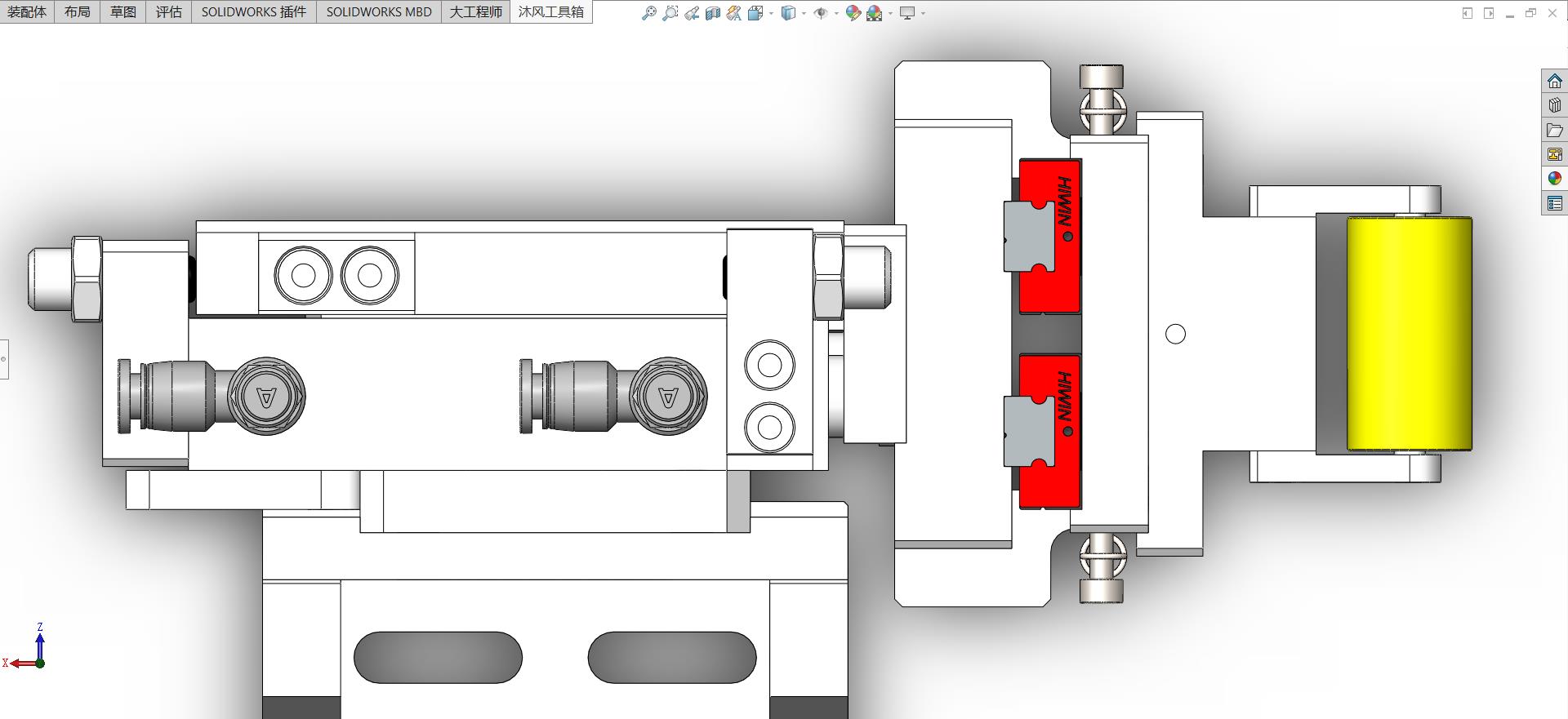
Task: Open the Appearances, Scenes and Decals tab
Action: [x=1554, y=179]
